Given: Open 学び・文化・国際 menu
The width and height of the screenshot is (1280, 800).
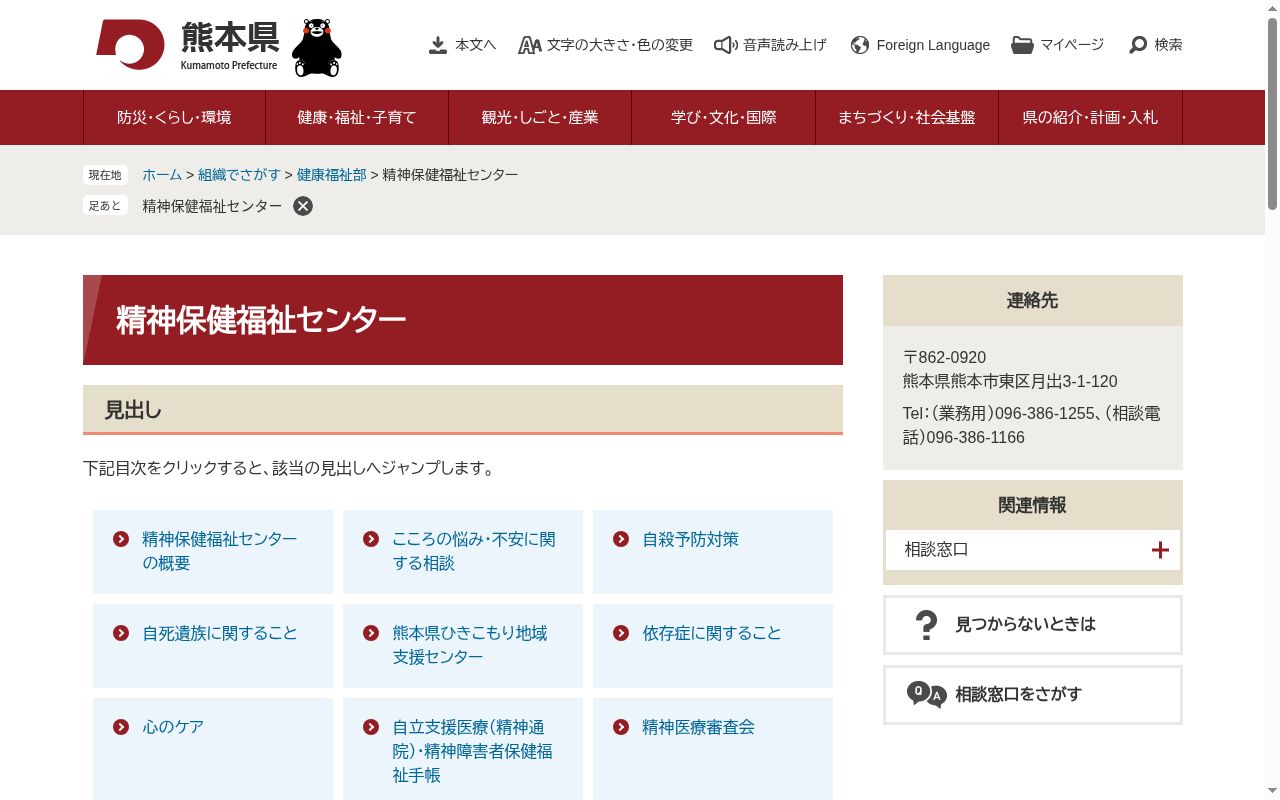Looking at the screenshot, I should [x=723, y=117].
